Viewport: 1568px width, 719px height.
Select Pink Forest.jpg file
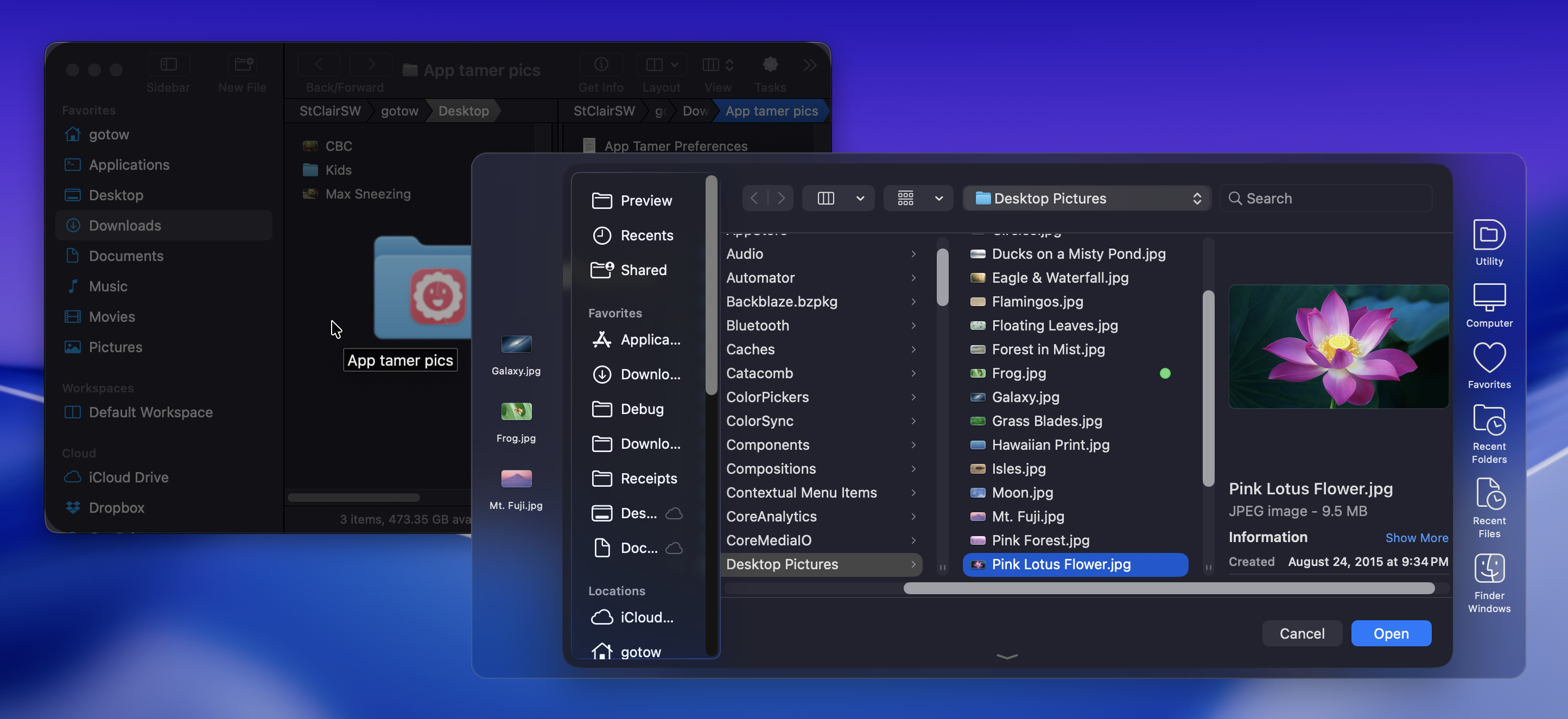point(1076,540)
